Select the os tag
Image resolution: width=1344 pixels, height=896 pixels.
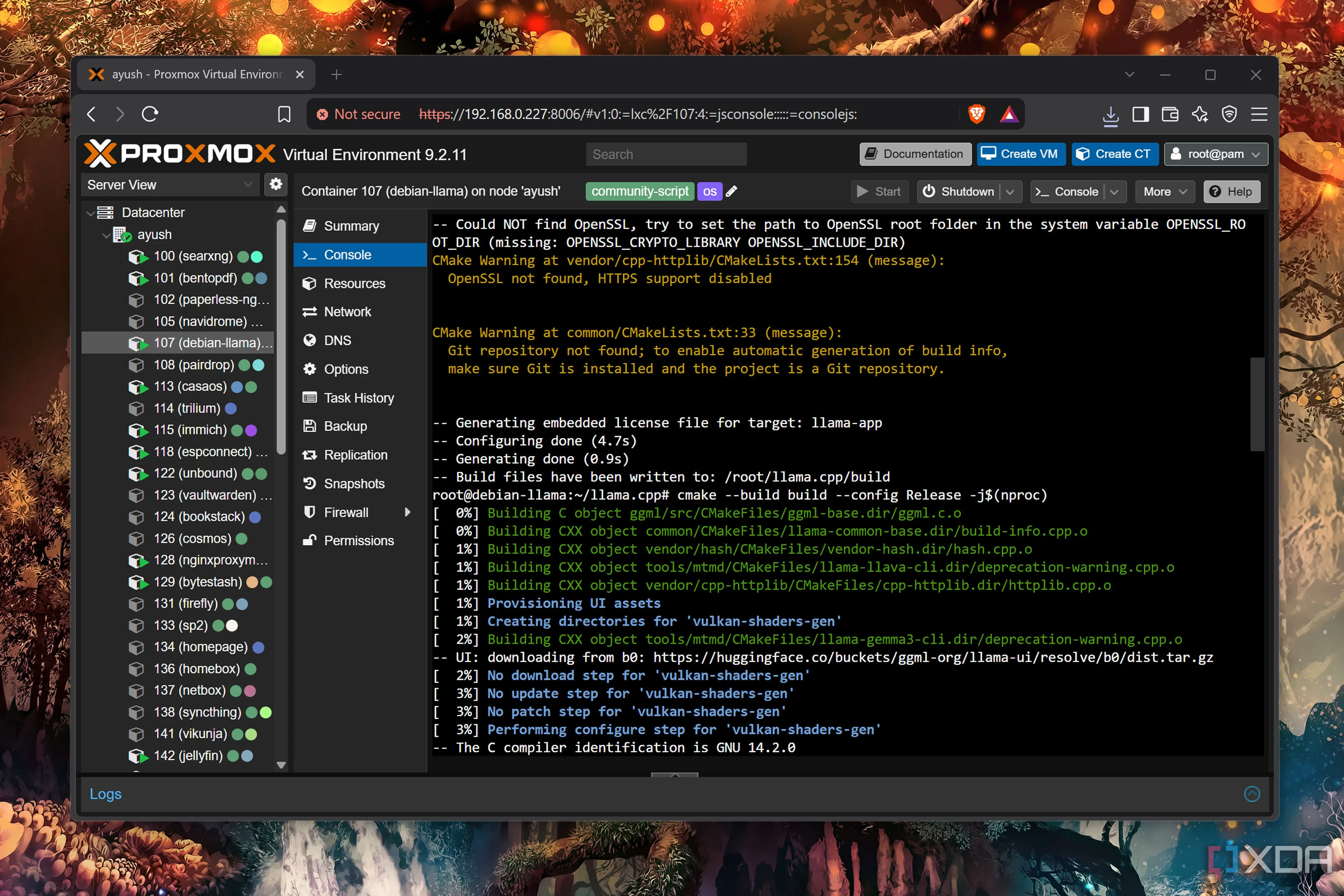710,191
